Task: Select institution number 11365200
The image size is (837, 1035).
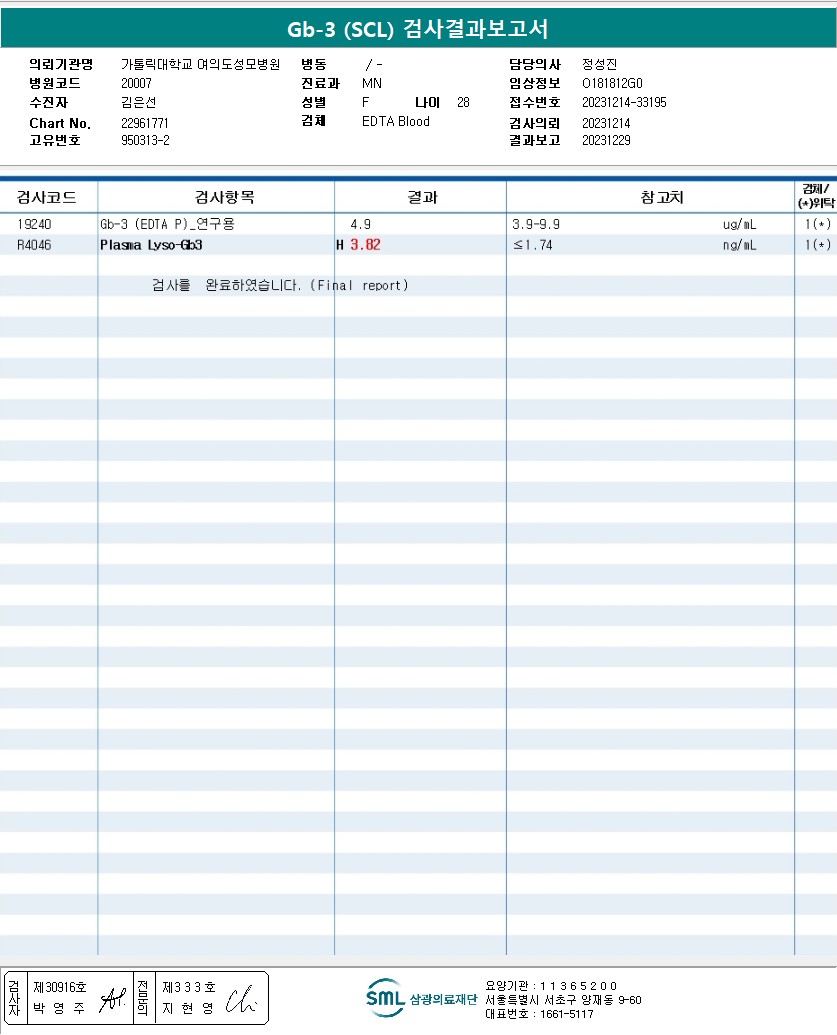Action: 578,986
